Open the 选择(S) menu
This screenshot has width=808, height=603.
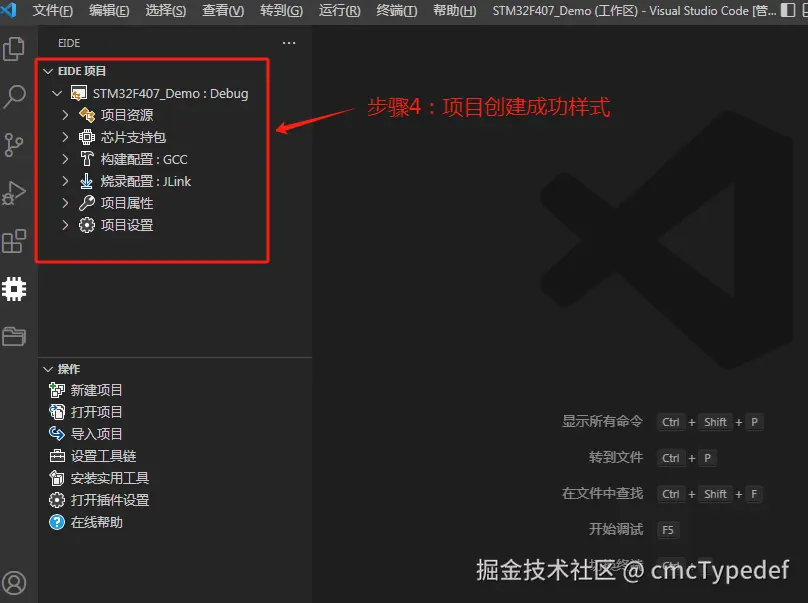165,10
